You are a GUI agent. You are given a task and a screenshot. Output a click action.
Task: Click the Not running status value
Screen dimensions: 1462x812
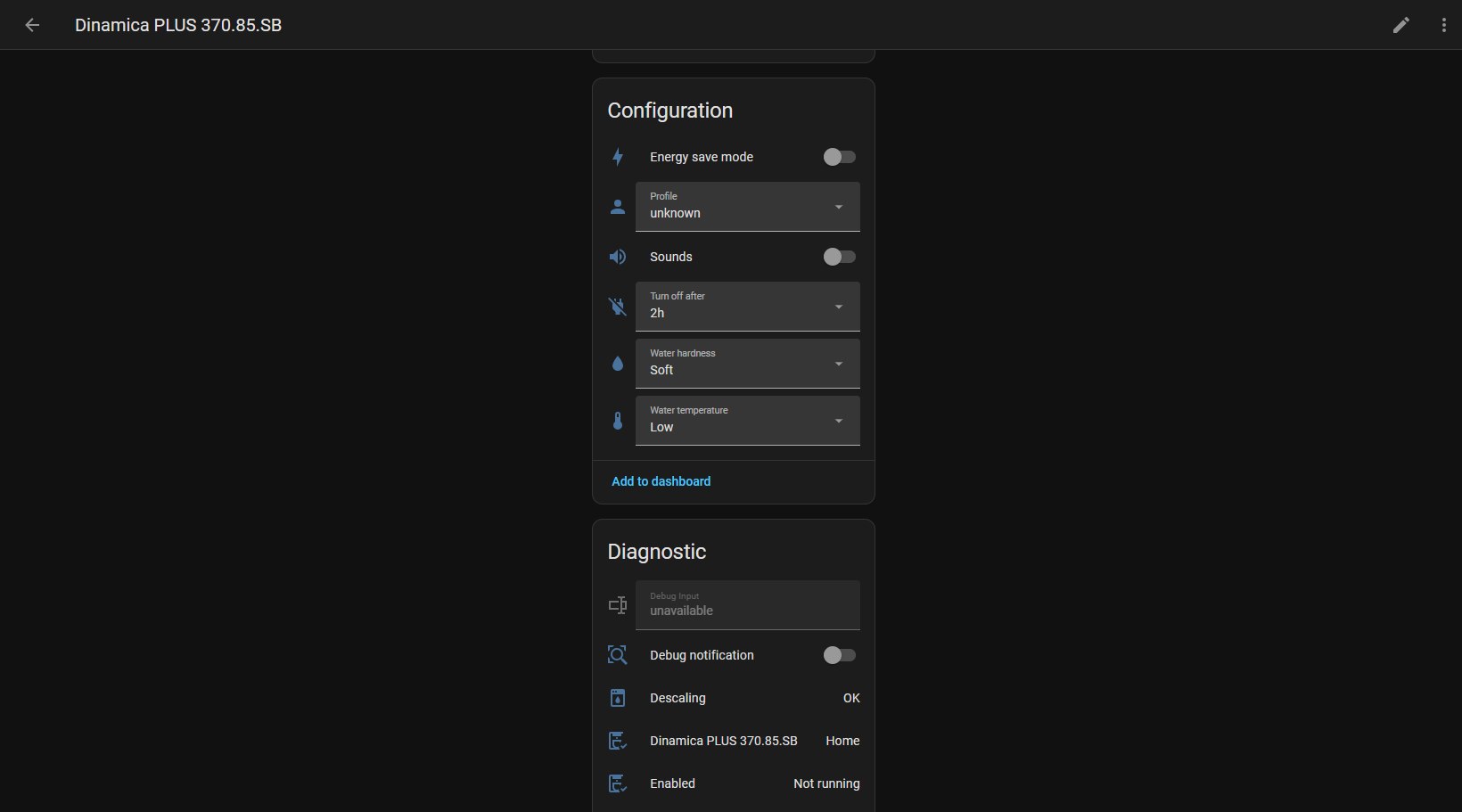(x=826, y=783)
